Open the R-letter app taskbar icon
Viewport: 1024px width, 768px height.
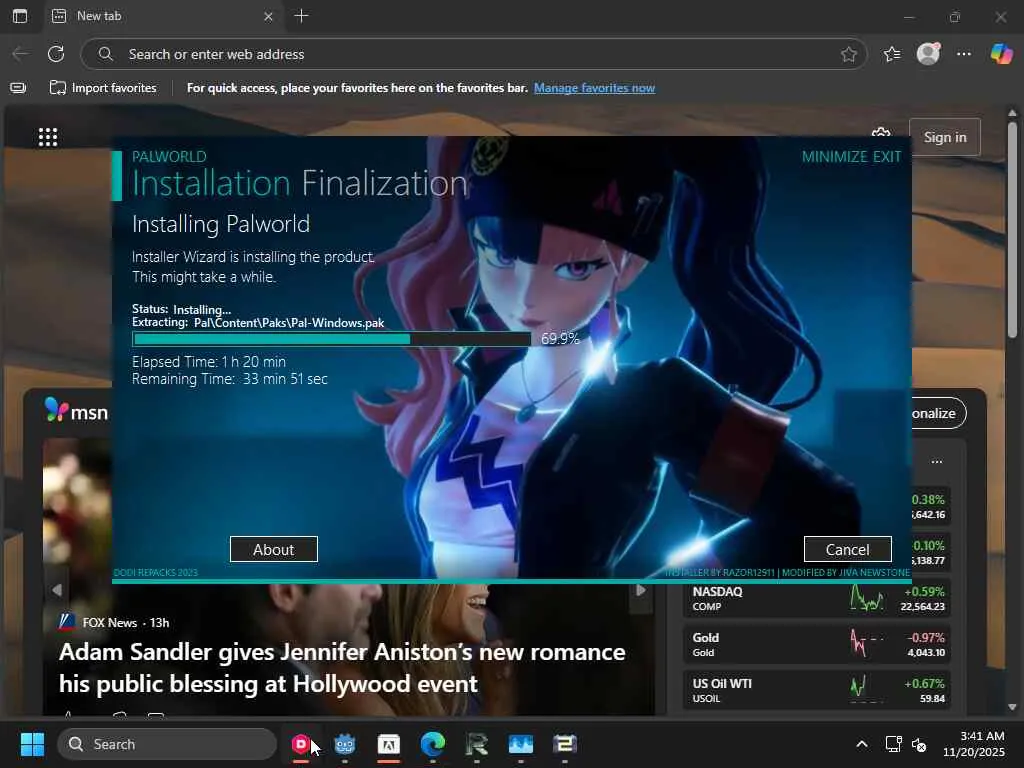pos(477,744)
